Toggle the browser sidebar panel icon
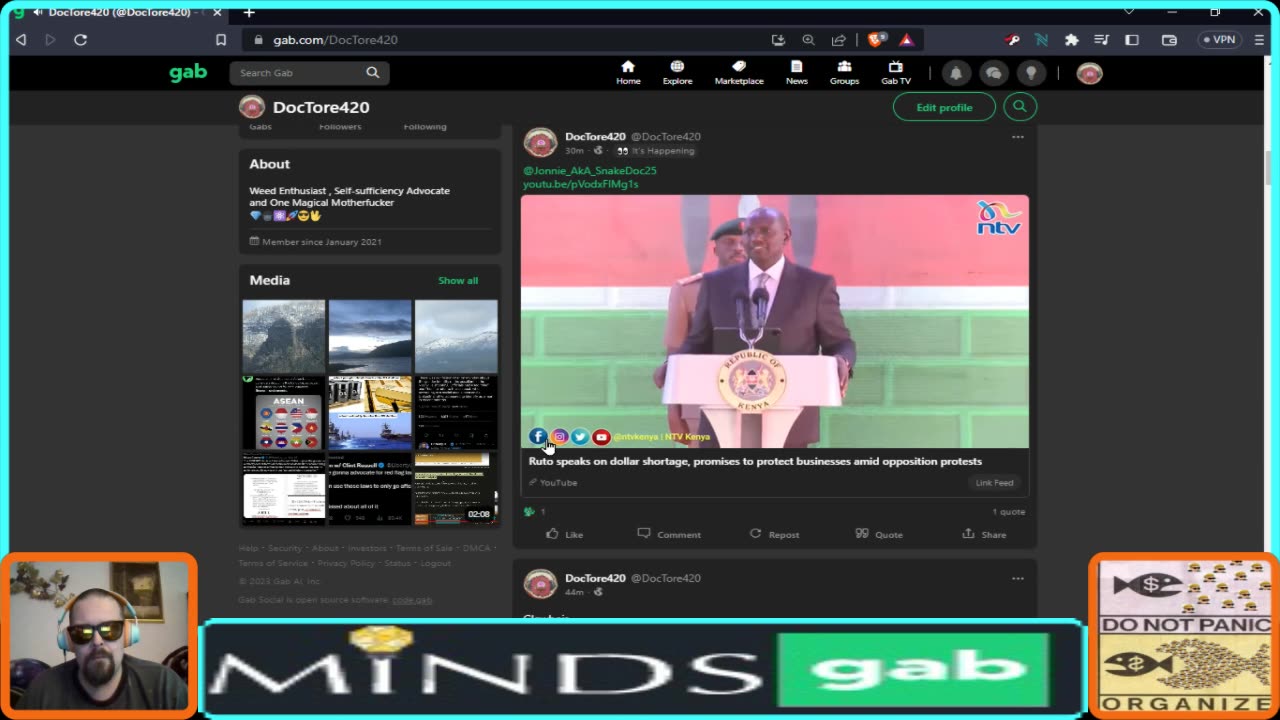1280x720 pixels. pos(1132,40)
